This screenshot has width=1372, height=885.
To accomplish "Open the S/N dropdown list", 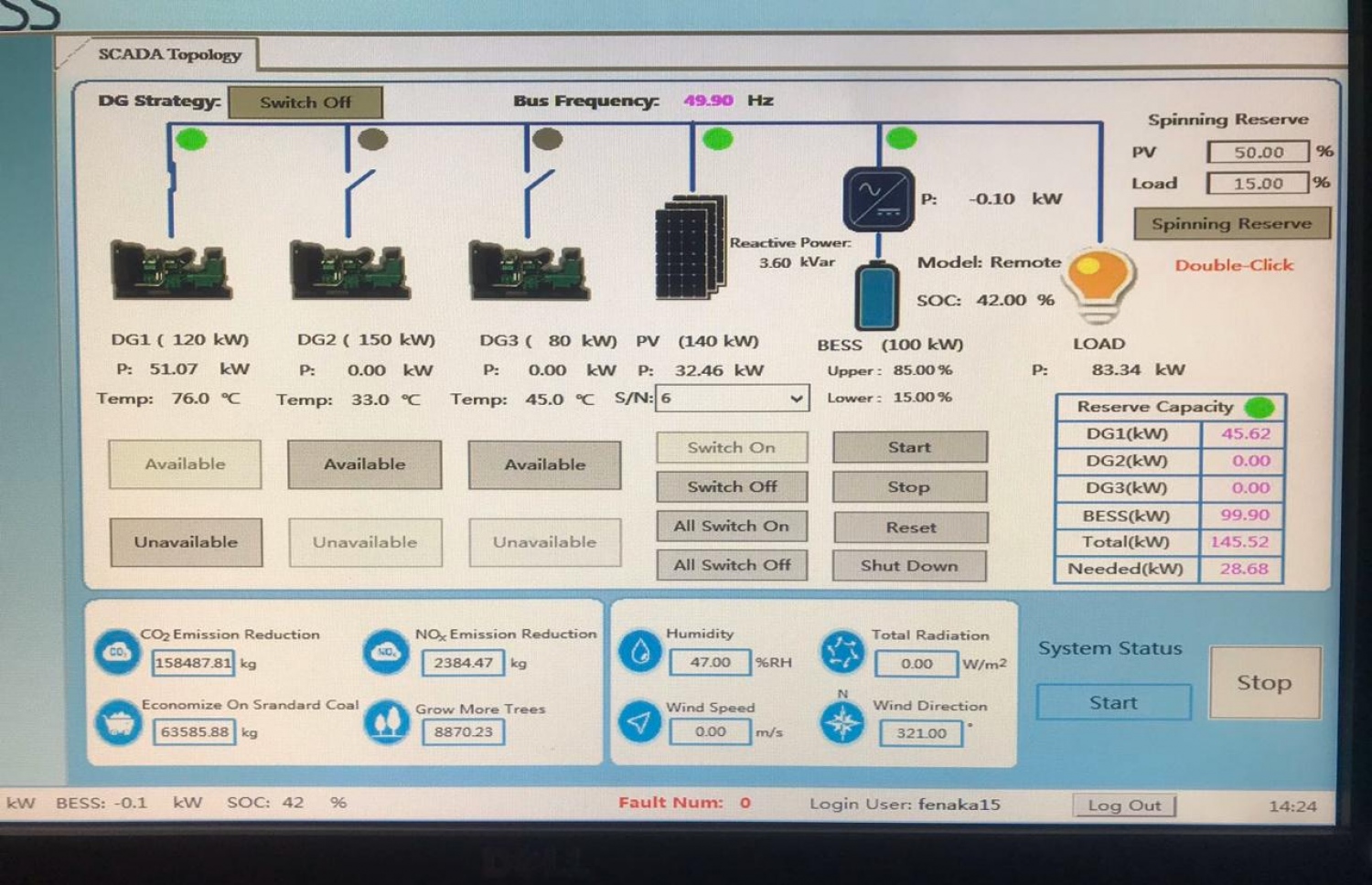I will [796, 399].
